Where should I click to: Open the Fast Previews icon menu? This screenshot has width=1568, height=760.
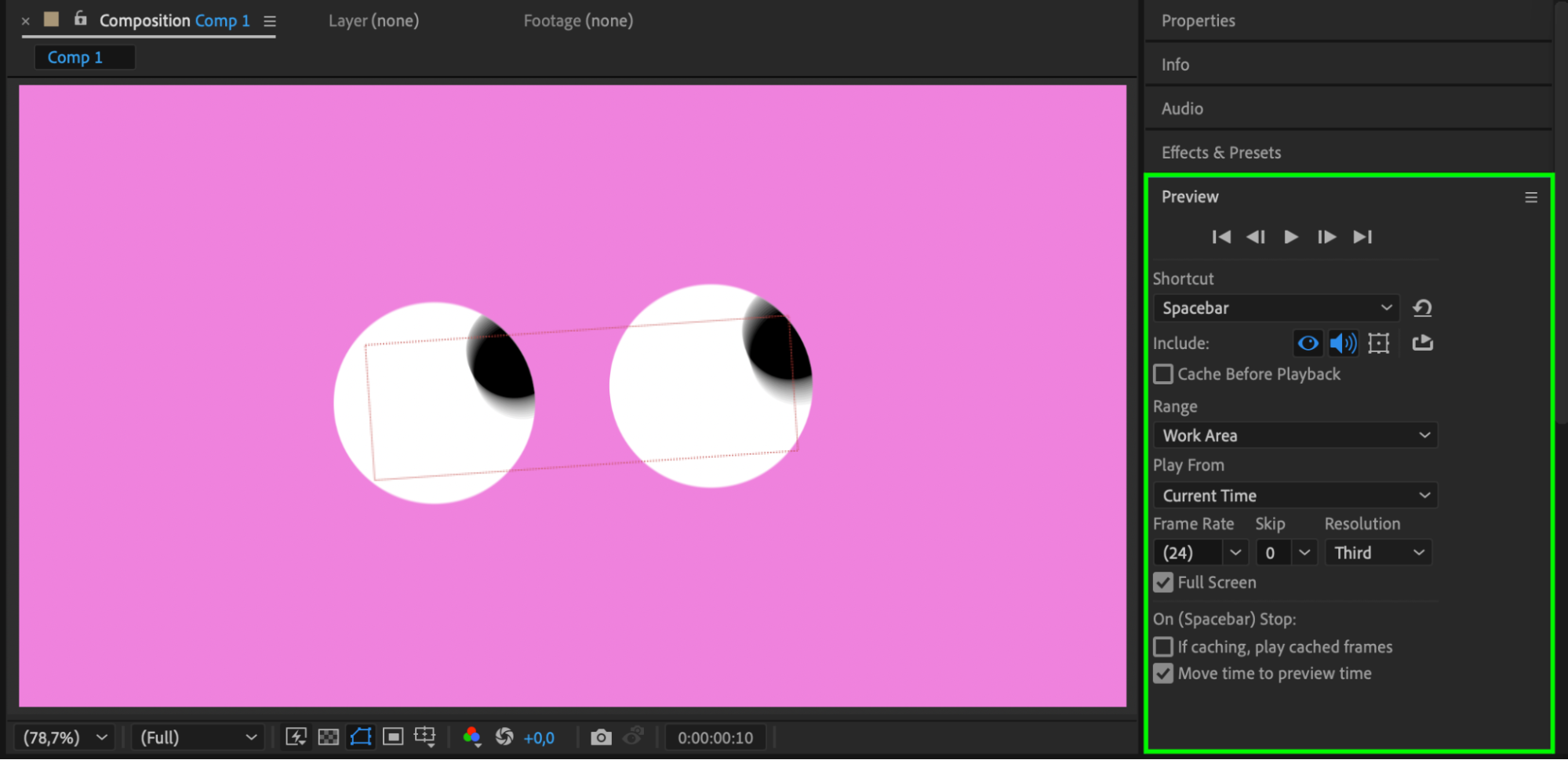point(296,737)
